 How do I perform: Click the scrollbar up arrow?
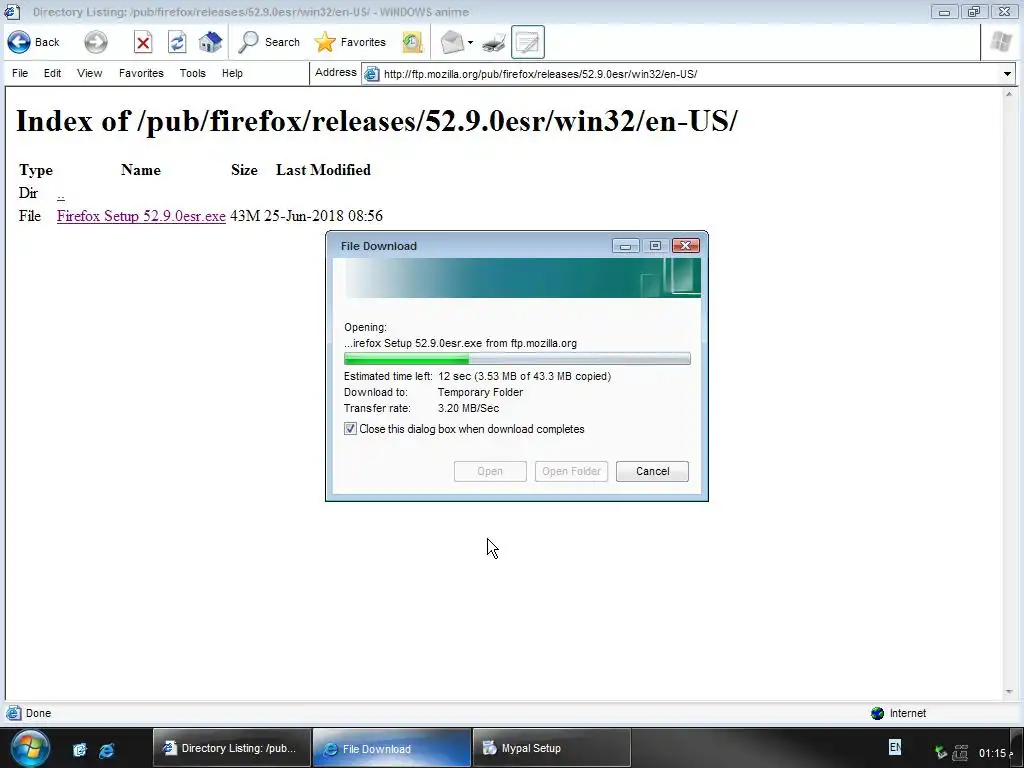tap(1009, 94)
